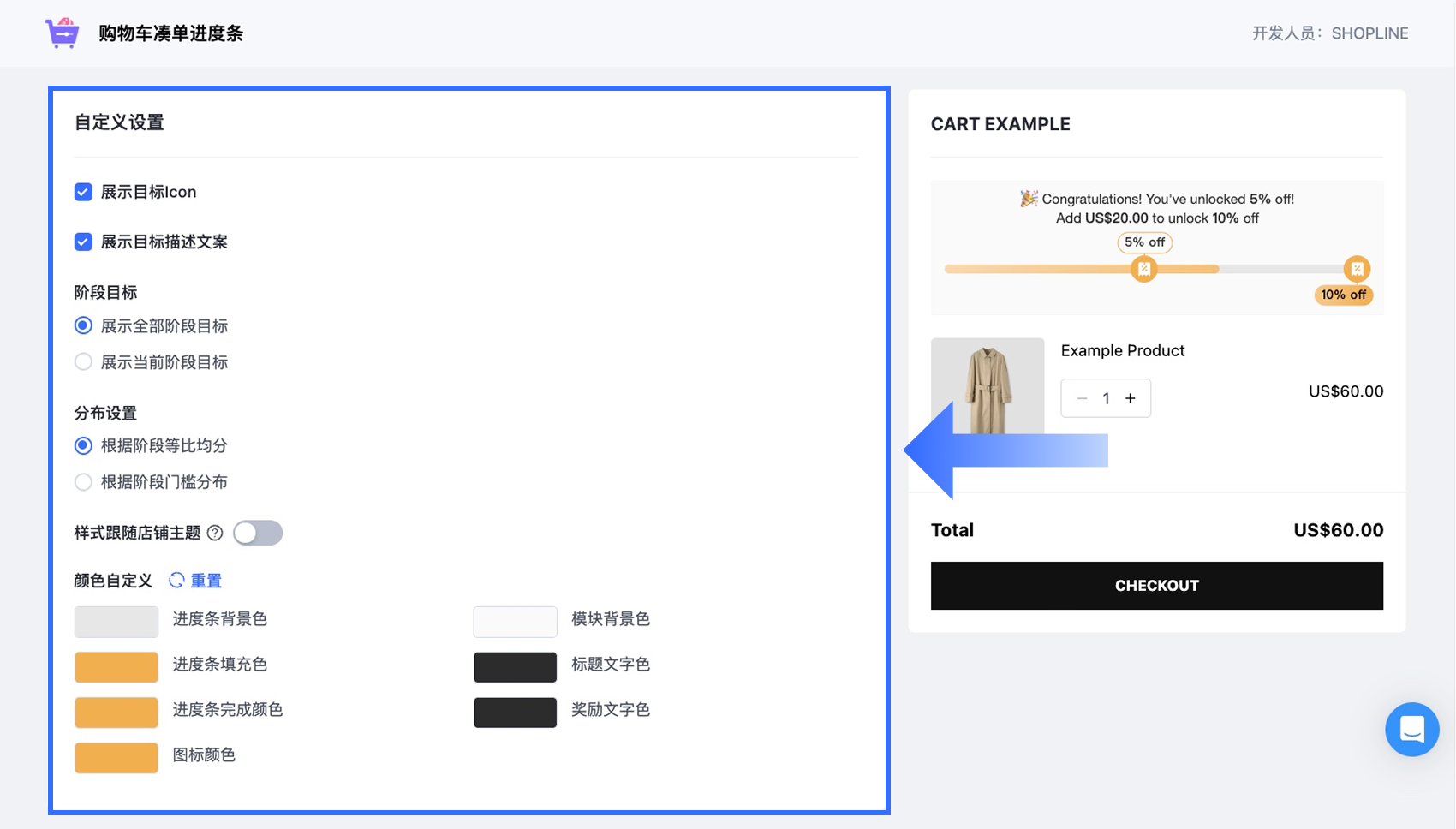This screenshot has height=829, width=1456.
Task: Uncheck the 展示目标描述文案 checkbox
Action: (83, 242)
